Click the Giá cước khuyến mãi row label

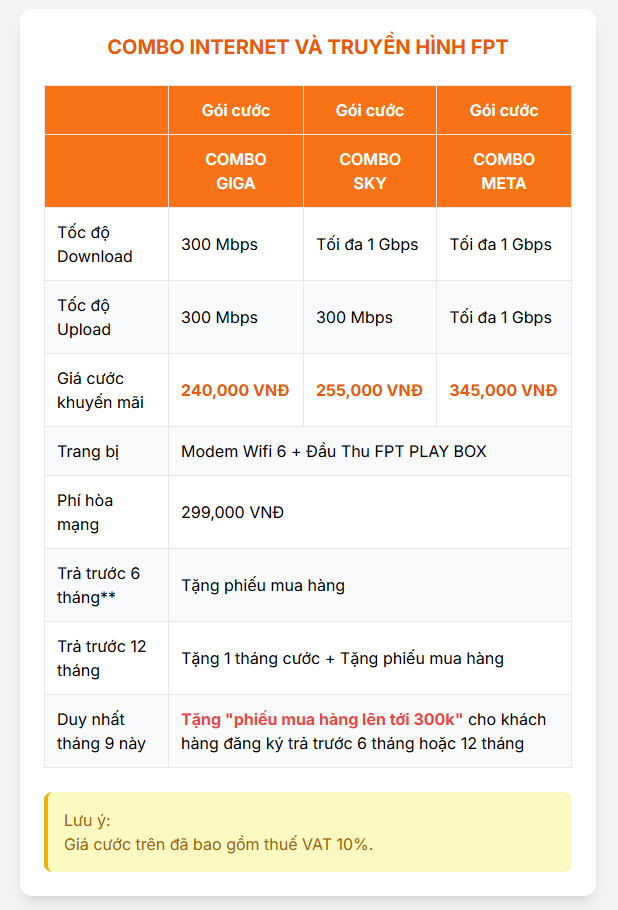(x=100, y=390)
